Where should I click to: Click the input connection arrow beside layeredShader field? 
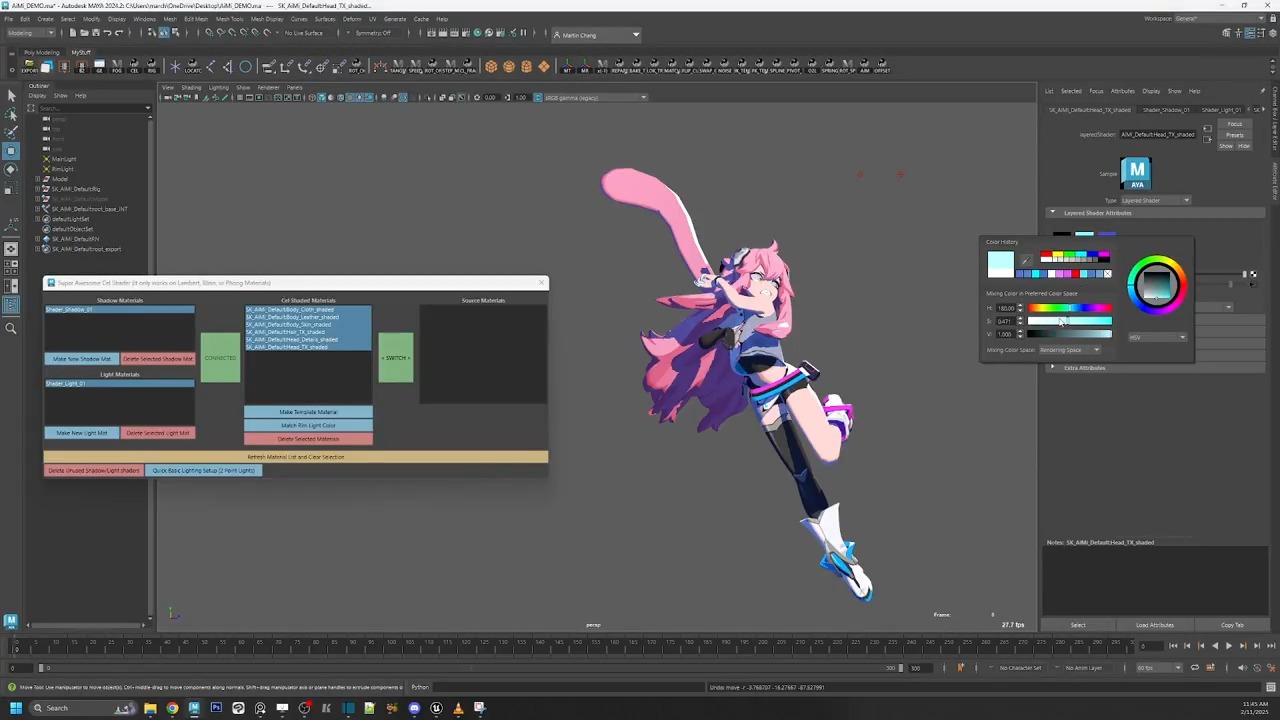[1207, 129]
